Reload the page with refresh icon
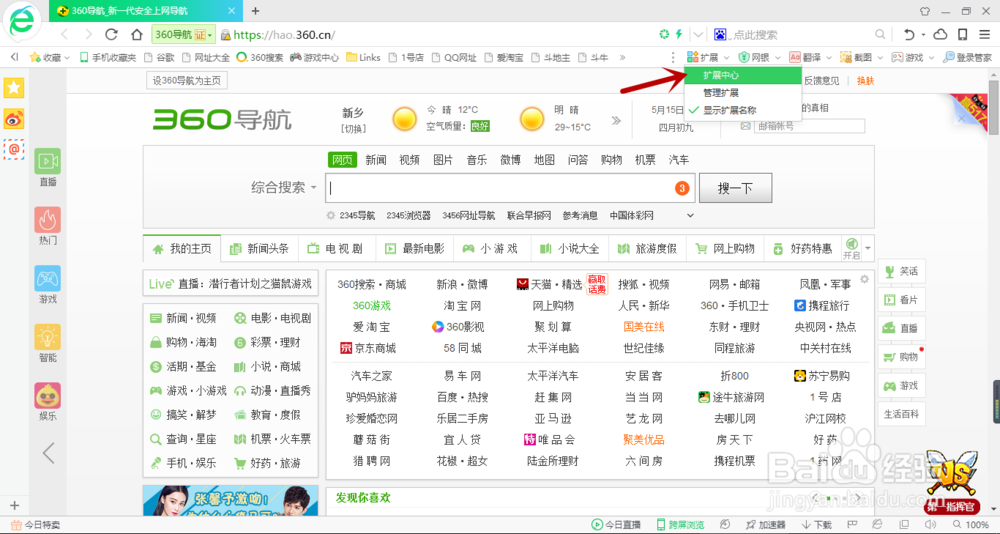 [x=111, y=34]
